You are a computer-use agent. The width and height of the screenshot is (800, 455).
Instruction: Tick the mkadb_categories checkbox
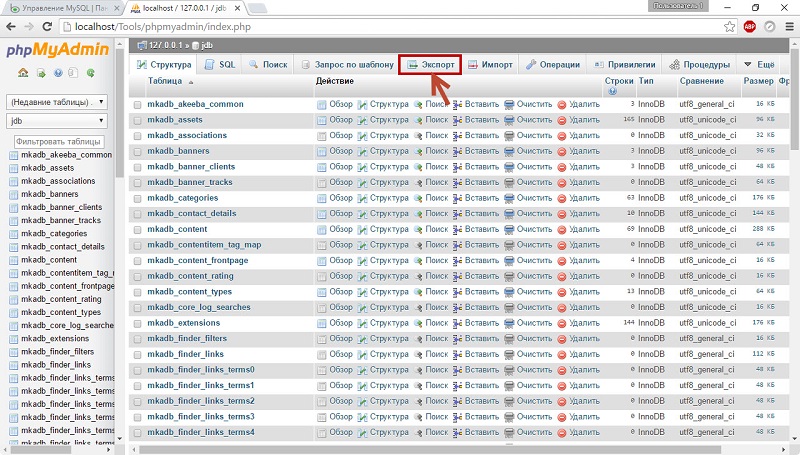point(137,199)
